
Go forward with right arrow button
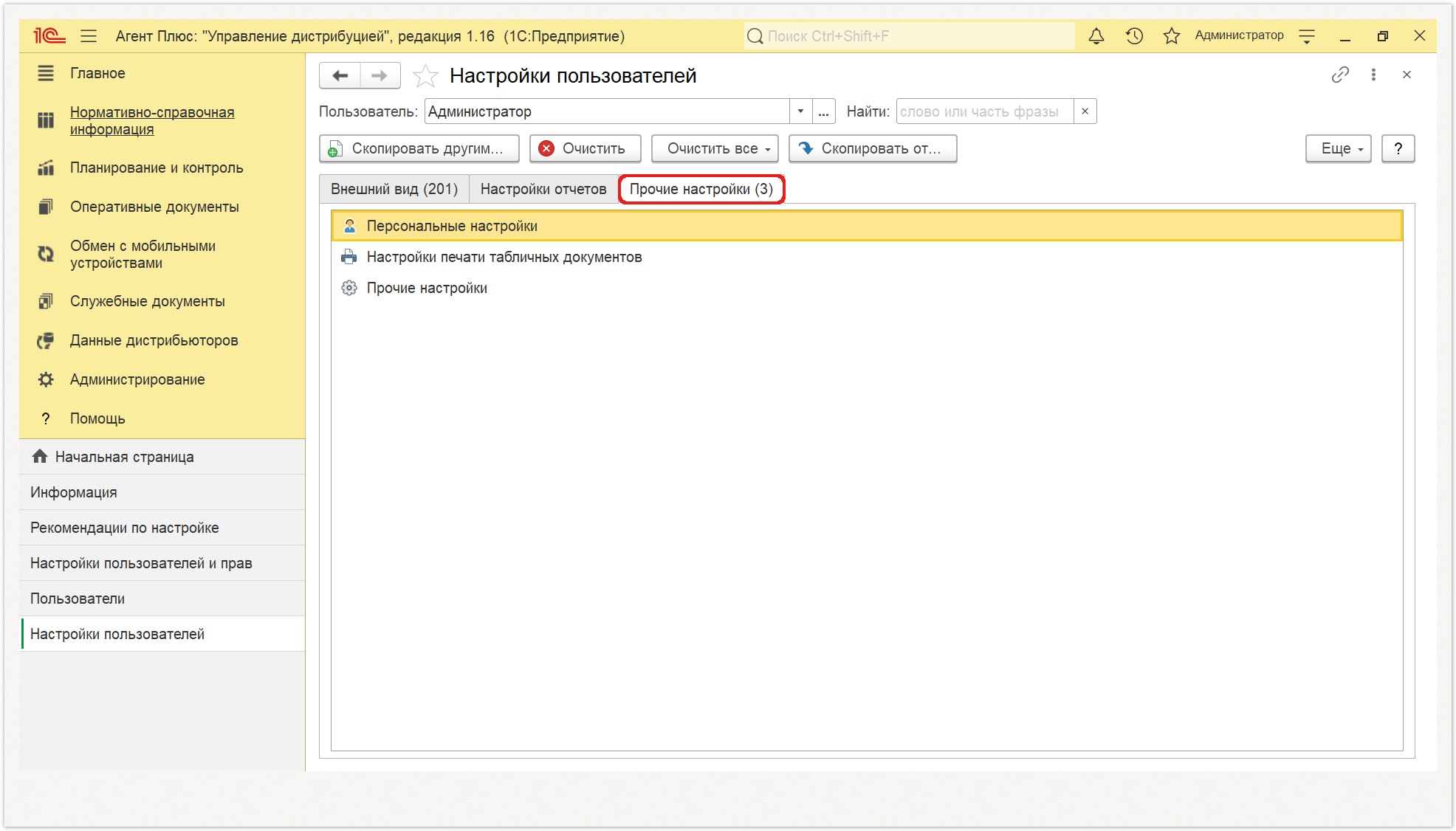click(380, 75)
